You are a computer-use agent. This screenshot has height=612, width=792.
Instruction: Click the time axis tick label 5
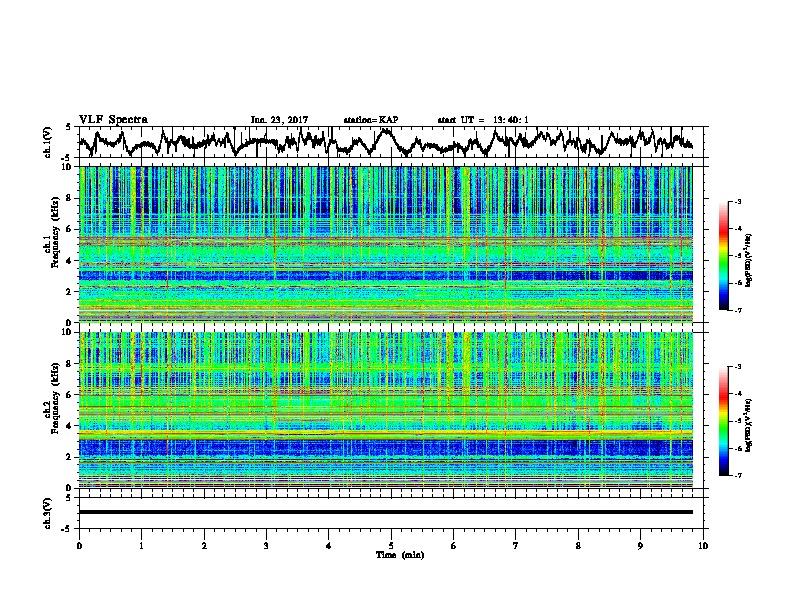(391, 546)
